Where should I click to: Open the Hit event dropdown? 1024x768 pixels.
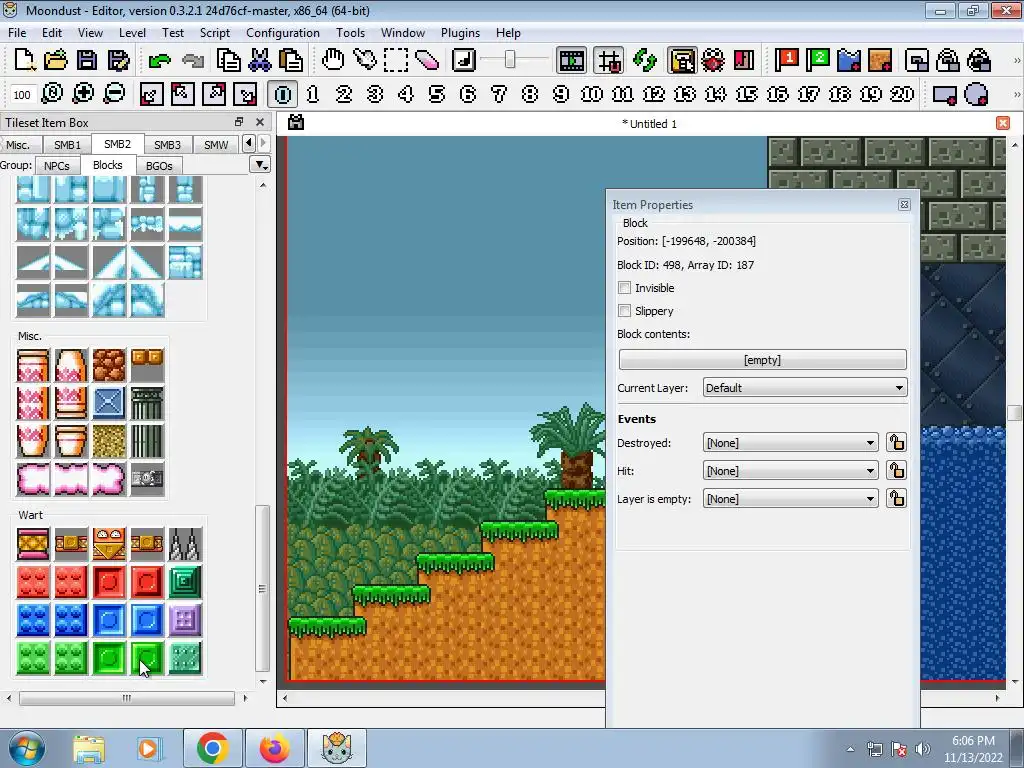pyautogui.click(x=790, y=471)
